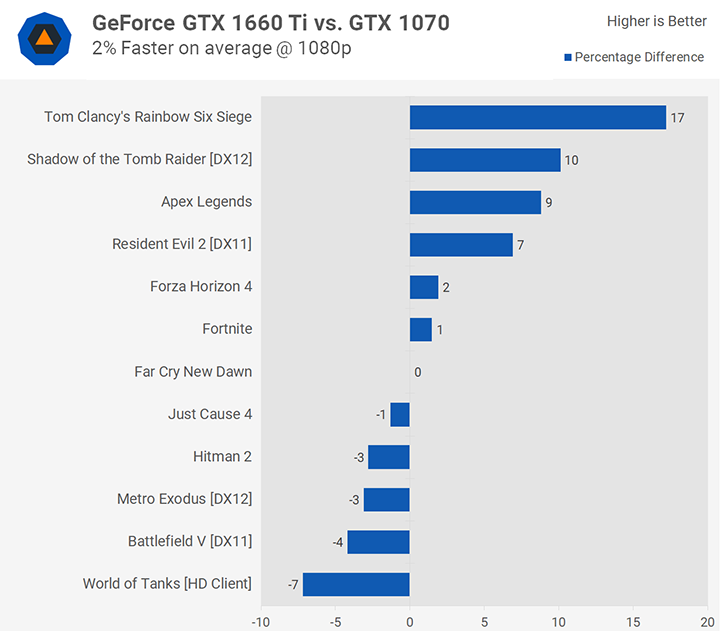
Task: Click the Battlefield V [DX11] bar
Action: pyautogui.click(x=378, y=542)
